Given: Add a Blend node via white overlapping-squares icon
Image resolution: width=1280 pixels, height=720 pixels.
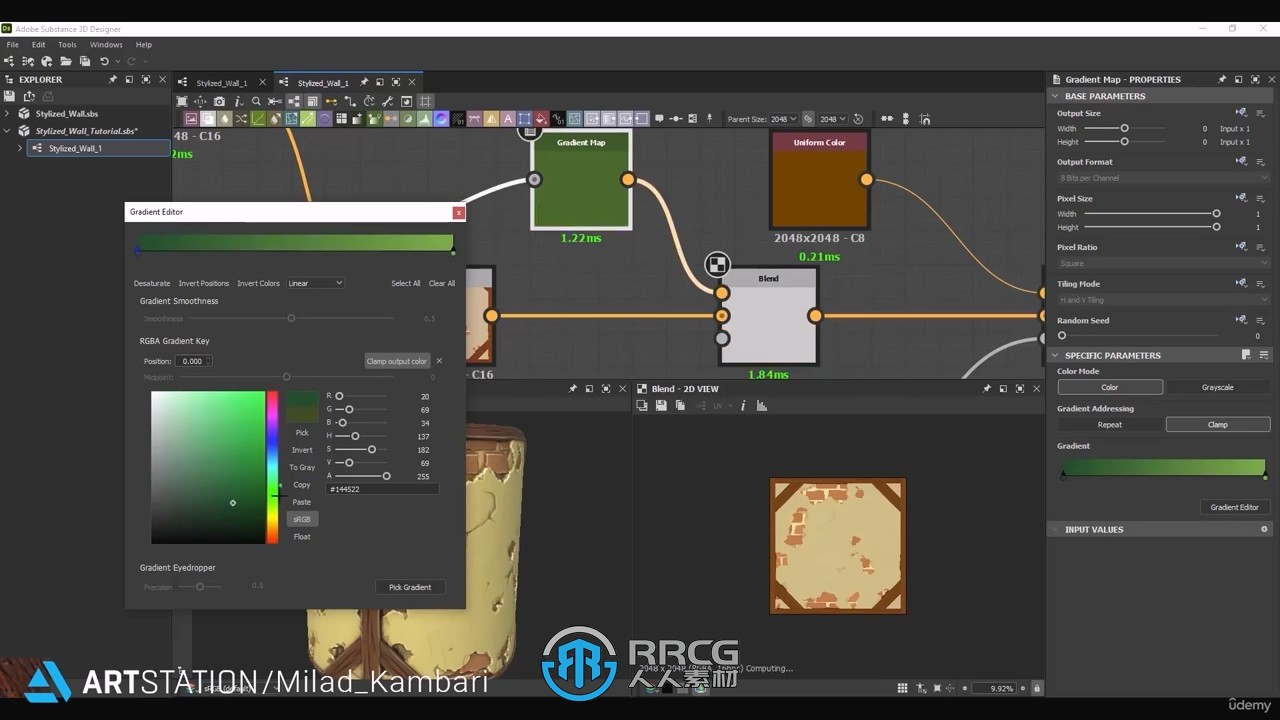Looking at the screenshot, I should click(x=208, y=118).
